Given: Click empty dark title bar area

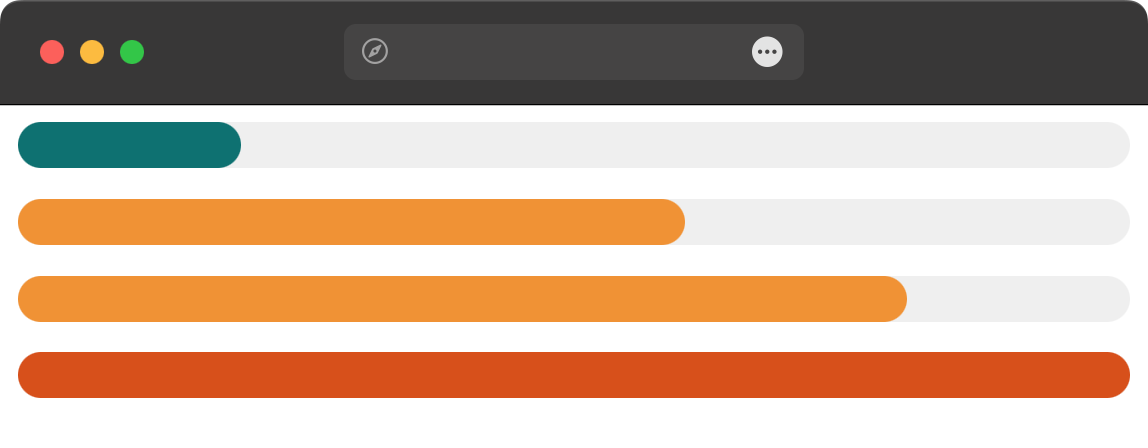Looking at the screenshot, I should pos(974,52).
